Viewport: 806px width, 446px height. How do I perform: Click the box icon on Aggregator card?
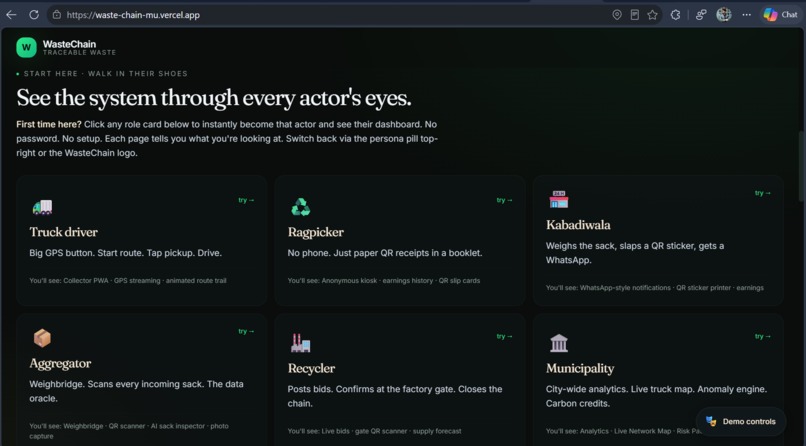click(42, 338)
